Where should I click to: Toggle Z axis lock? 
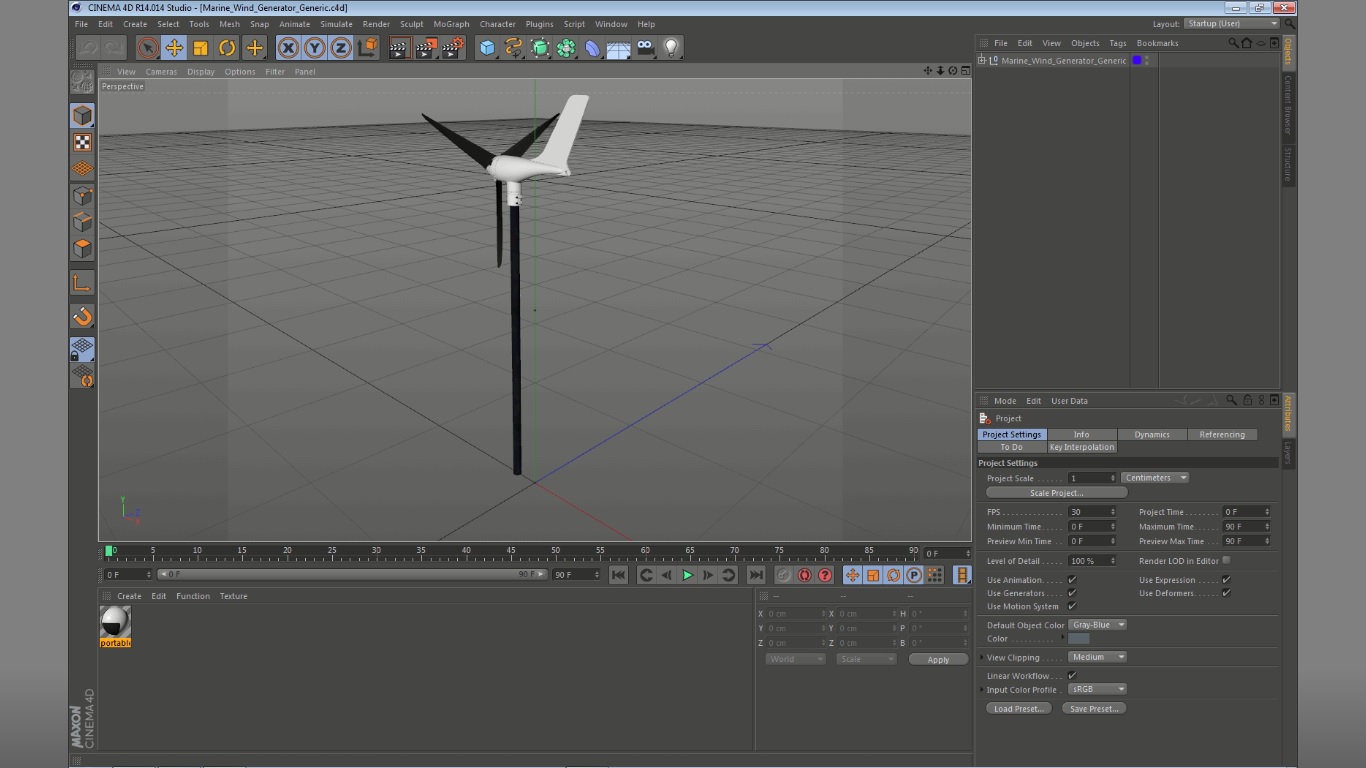tap(341, 47)
